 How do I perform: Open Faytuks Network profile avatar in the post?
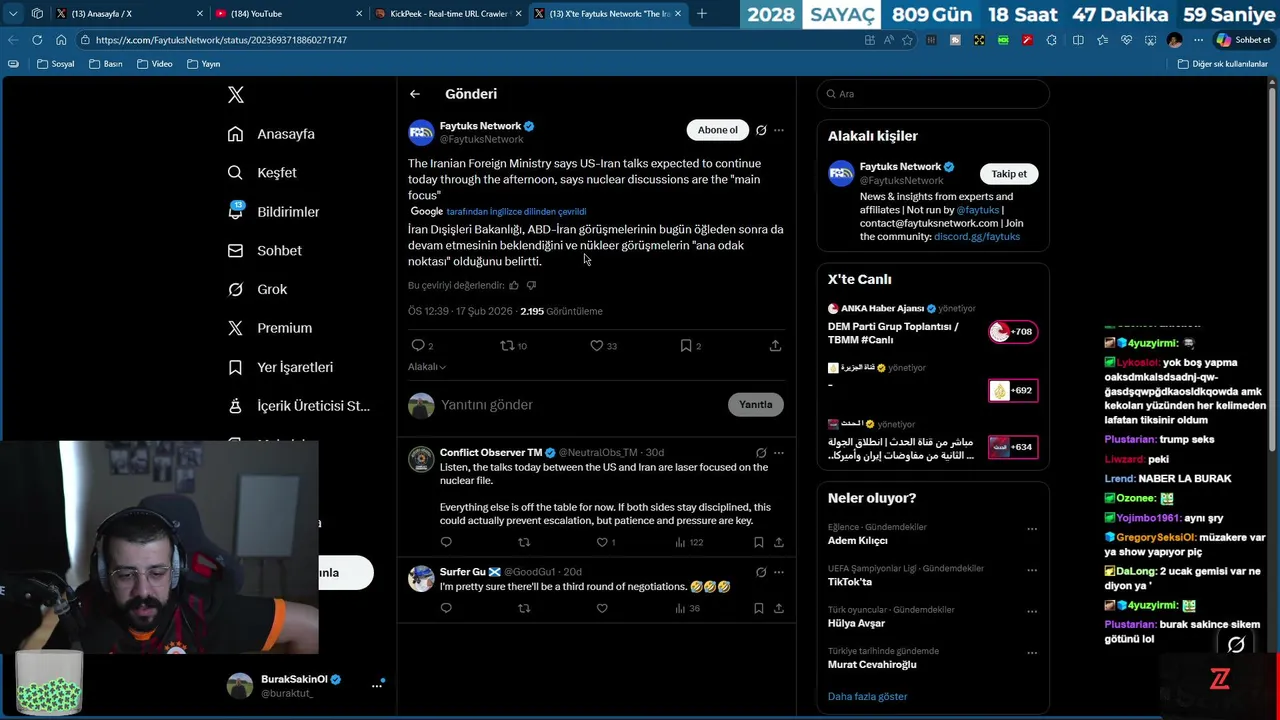[421, 132]
